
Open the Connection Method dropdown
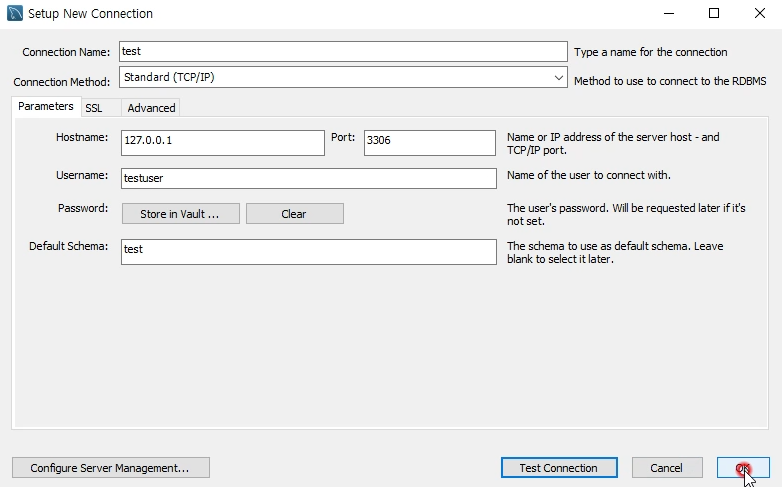343,77
